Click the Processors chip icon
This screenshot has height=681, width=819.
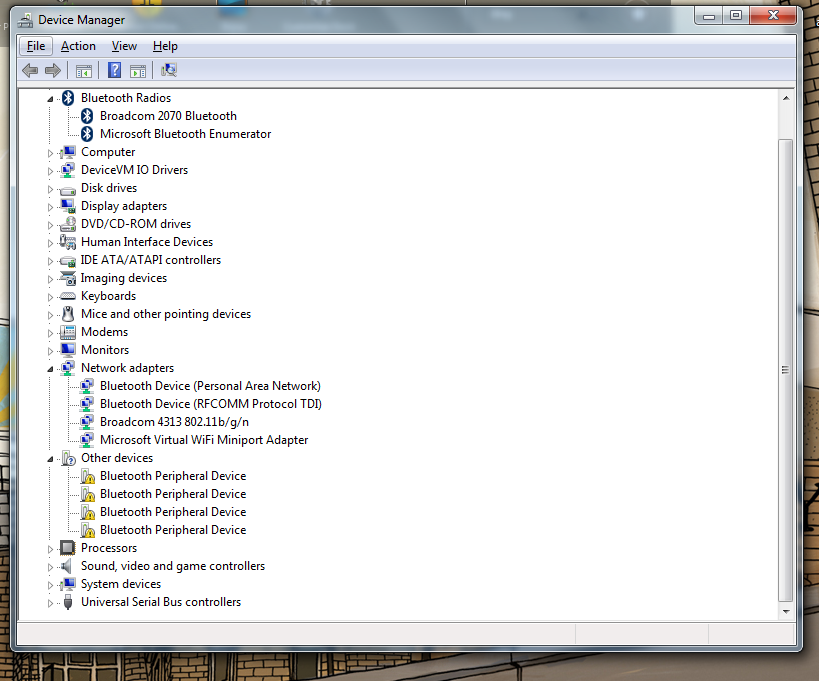67,548
